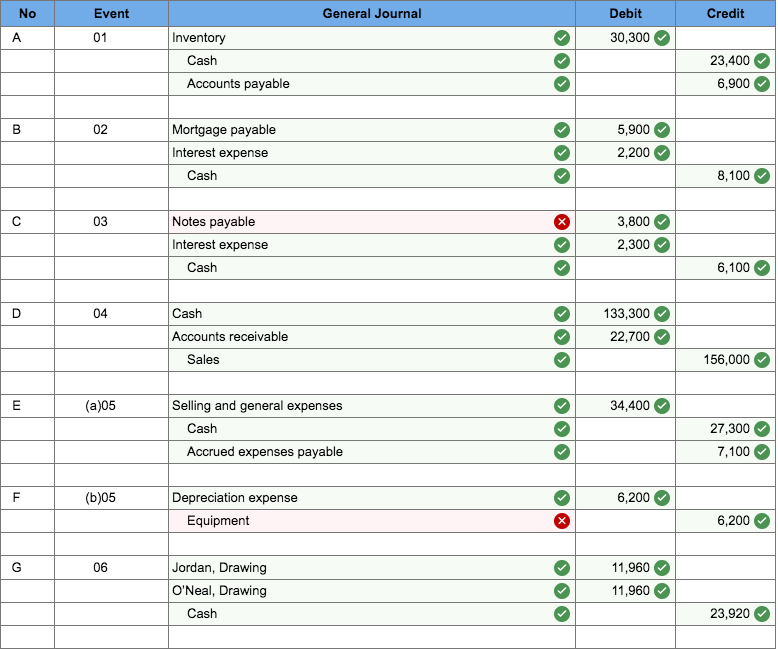The height and width of the screenshot is (649, 778).
Task: Click the green check beside 6,900 credit
Action: click(762, 84)
